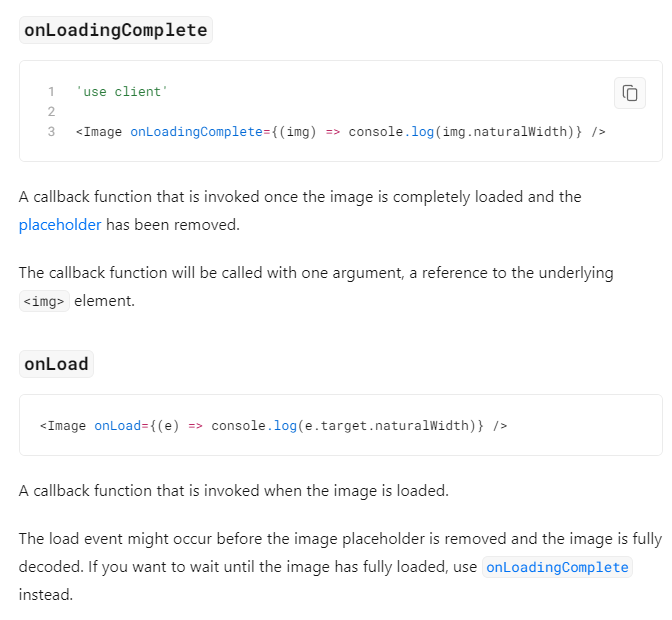Viewport: 672px width, 620px height.
Task: Open the placeholder documentation link
Action: 60,225
